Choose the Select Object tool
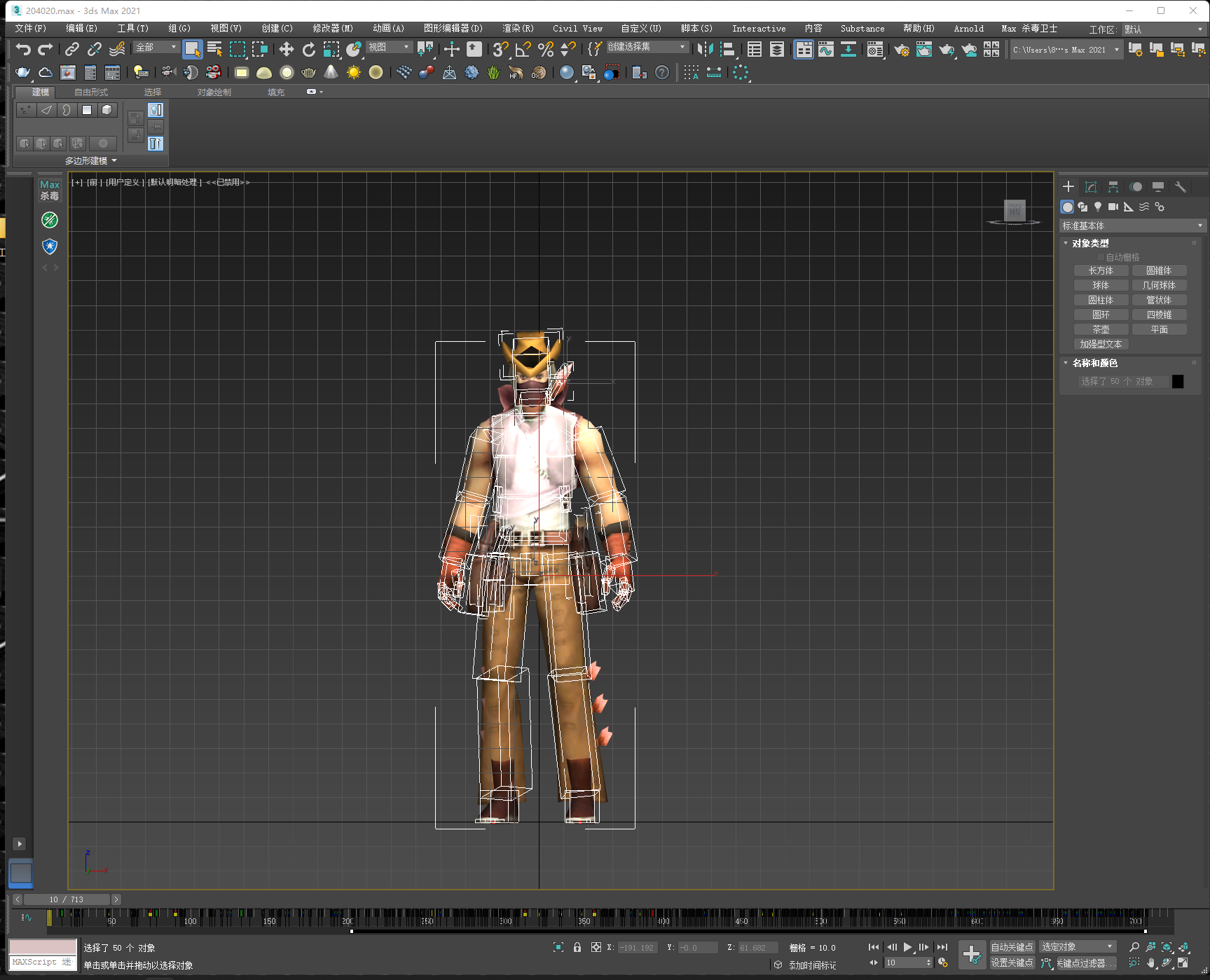Screen dimensions: 1210x980 pos(192,49)
